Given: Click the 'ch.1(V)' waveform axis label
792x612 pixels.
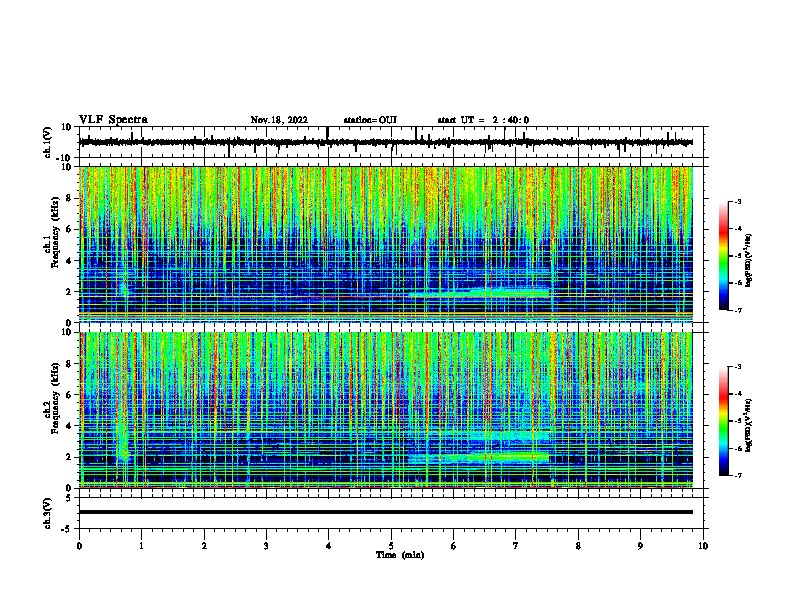Looking at the screenshot, I should (48, 142).
